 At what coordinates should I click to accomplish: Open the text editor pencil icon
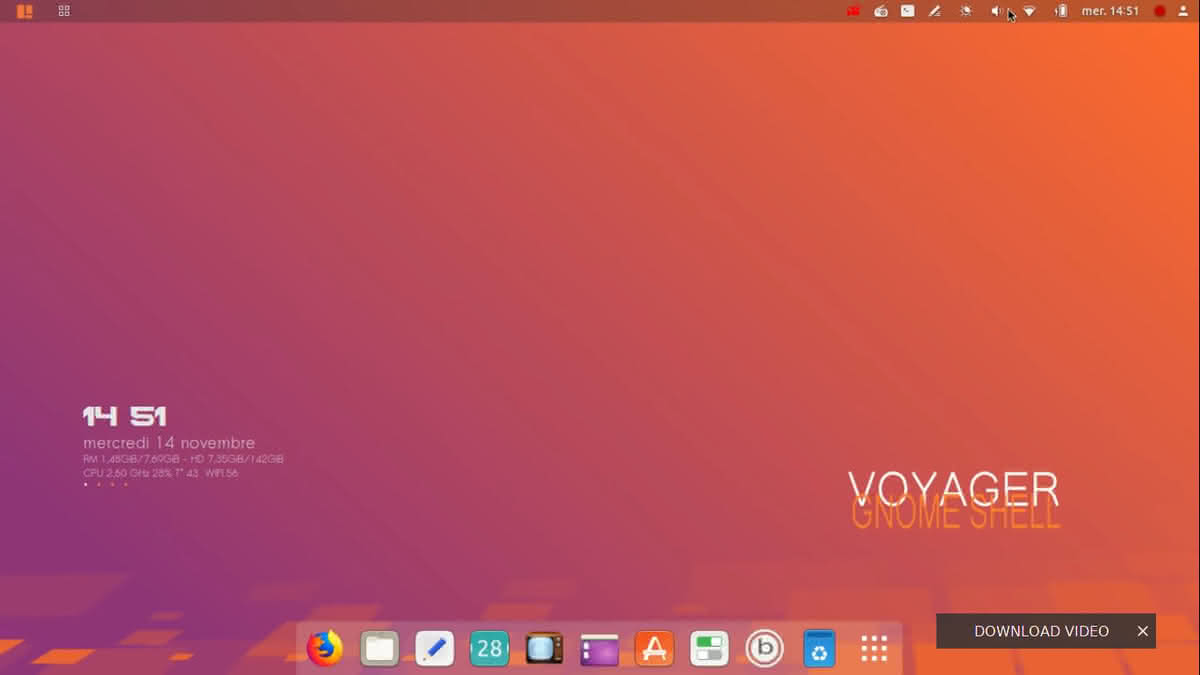435,649
